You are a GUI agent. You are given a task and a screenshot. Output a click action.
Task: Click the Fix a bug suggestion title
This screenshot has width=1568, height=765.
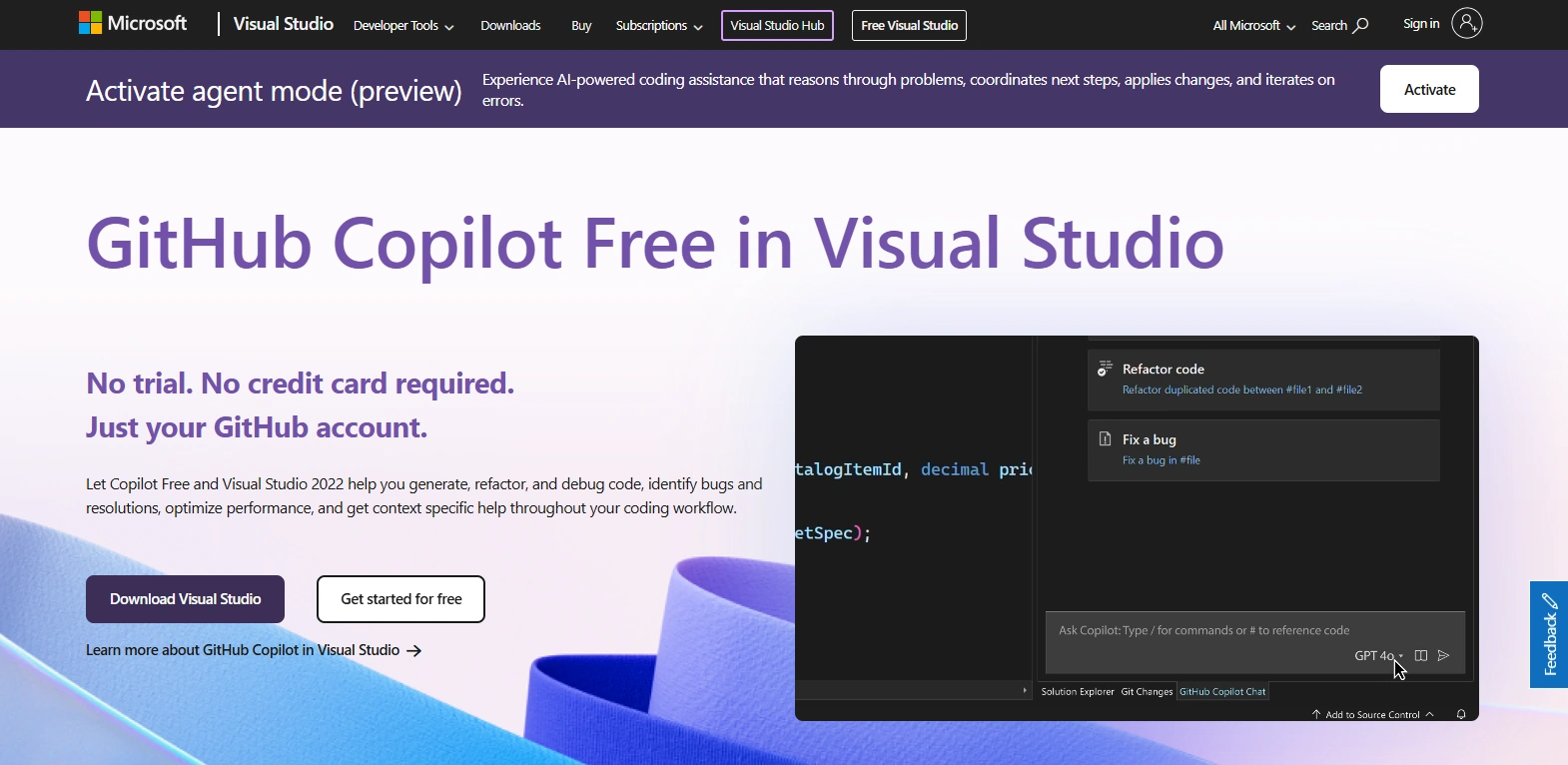click(1150, 439)
